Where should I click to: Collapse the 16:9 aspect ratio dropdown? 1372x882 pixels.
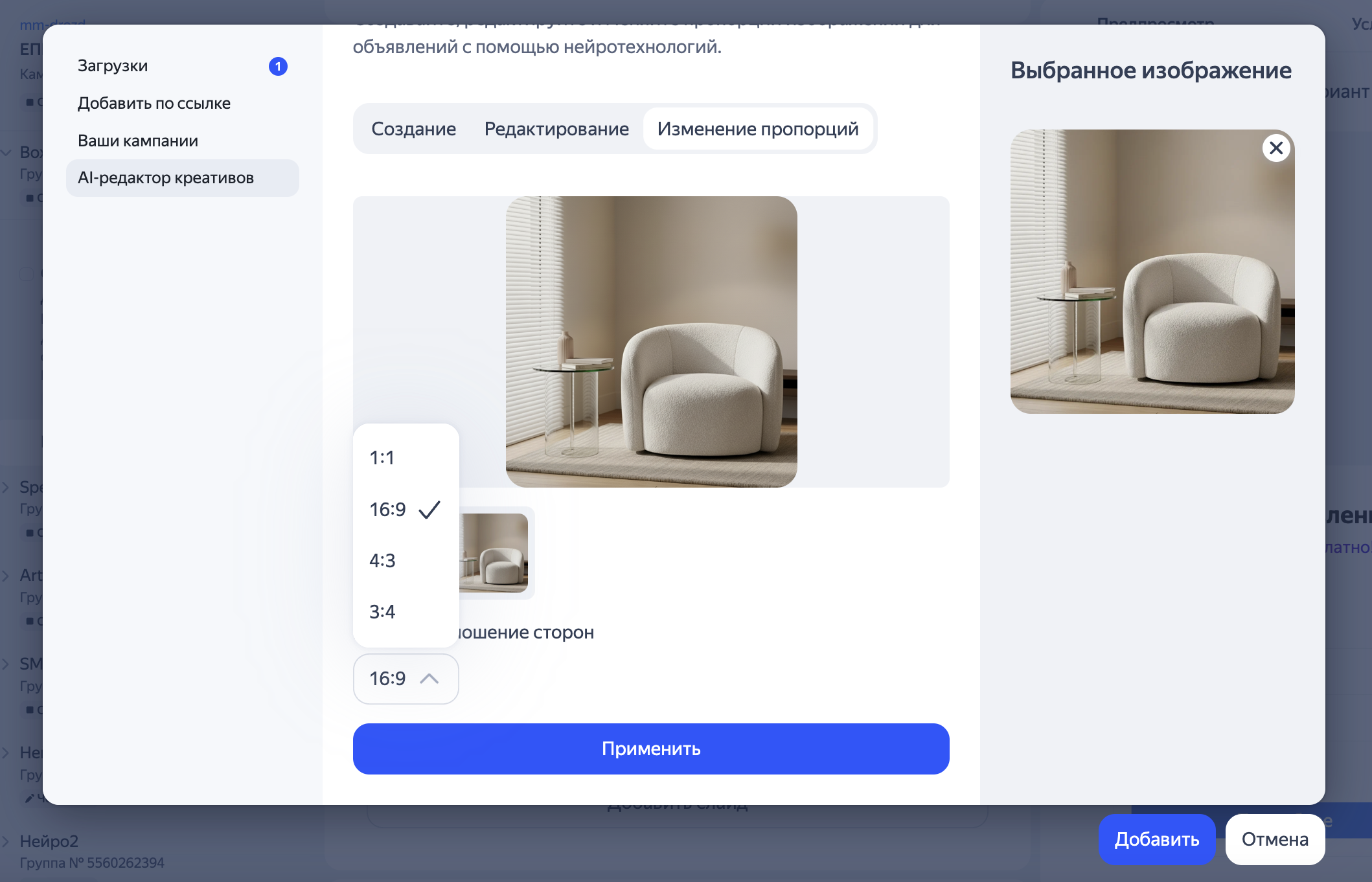(406, 679)
